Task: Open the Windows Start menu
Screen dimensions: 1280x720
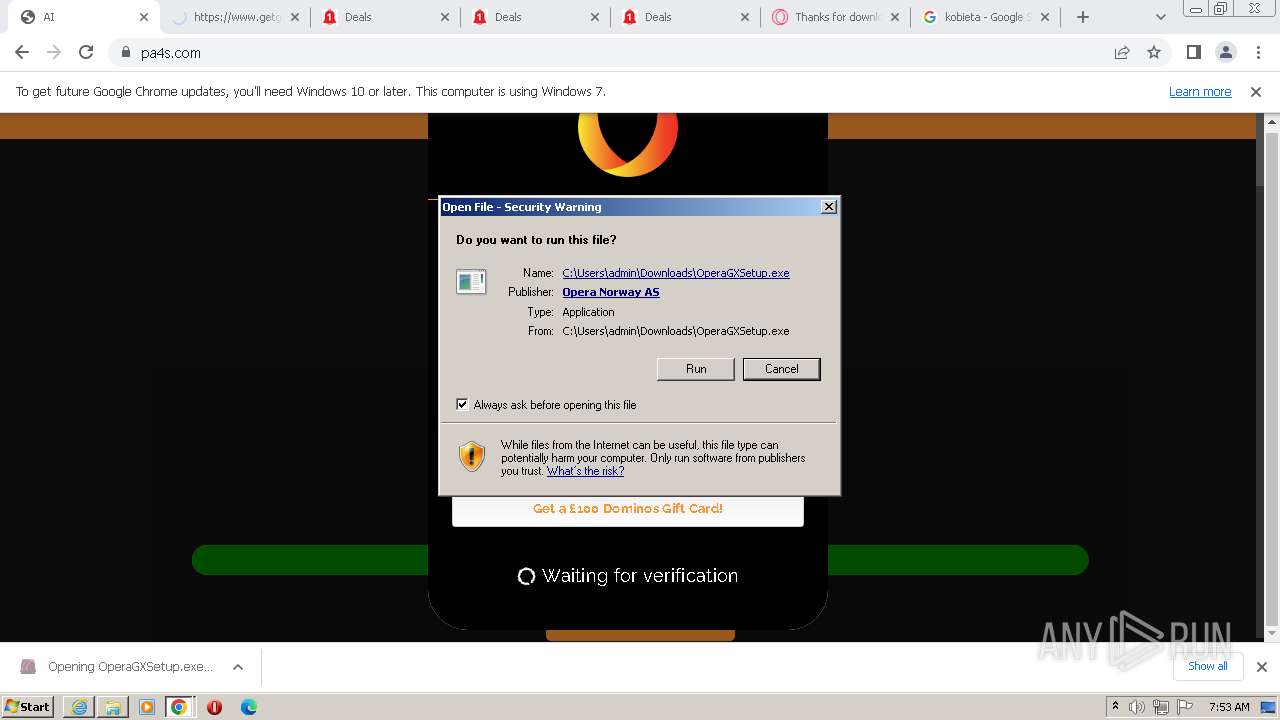Action: tap(28, 707)
